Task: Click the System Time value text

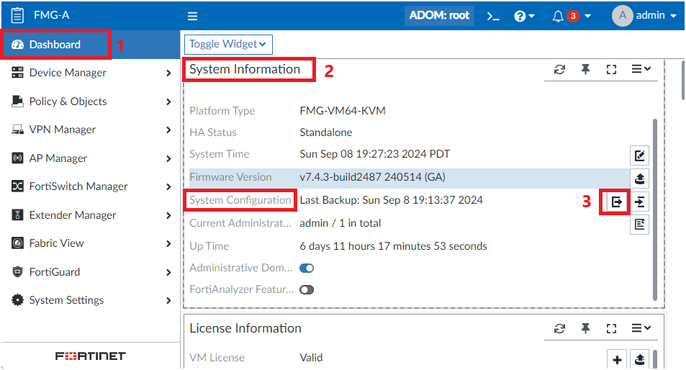Action: [374, 154]
